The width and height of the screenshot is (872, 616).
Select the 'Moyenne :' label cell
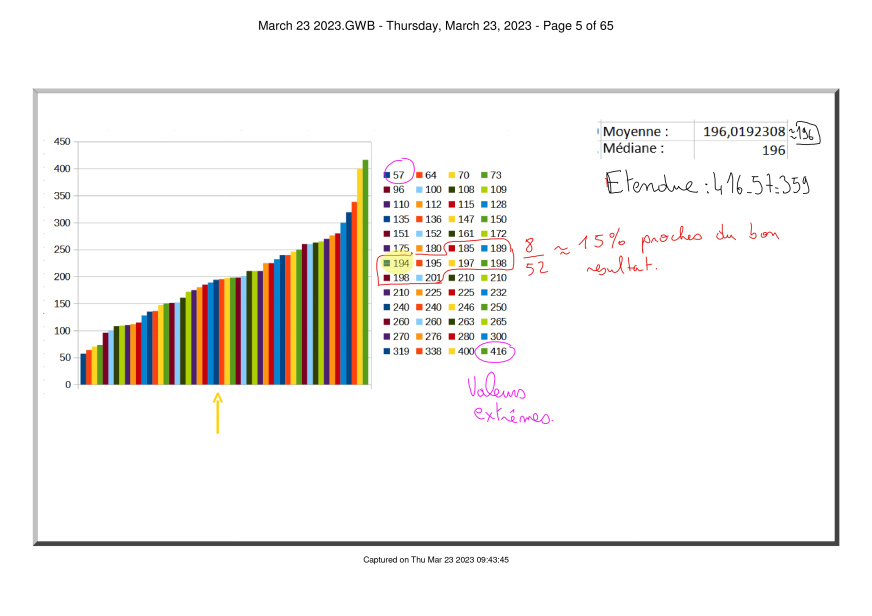tap(636, 132)
